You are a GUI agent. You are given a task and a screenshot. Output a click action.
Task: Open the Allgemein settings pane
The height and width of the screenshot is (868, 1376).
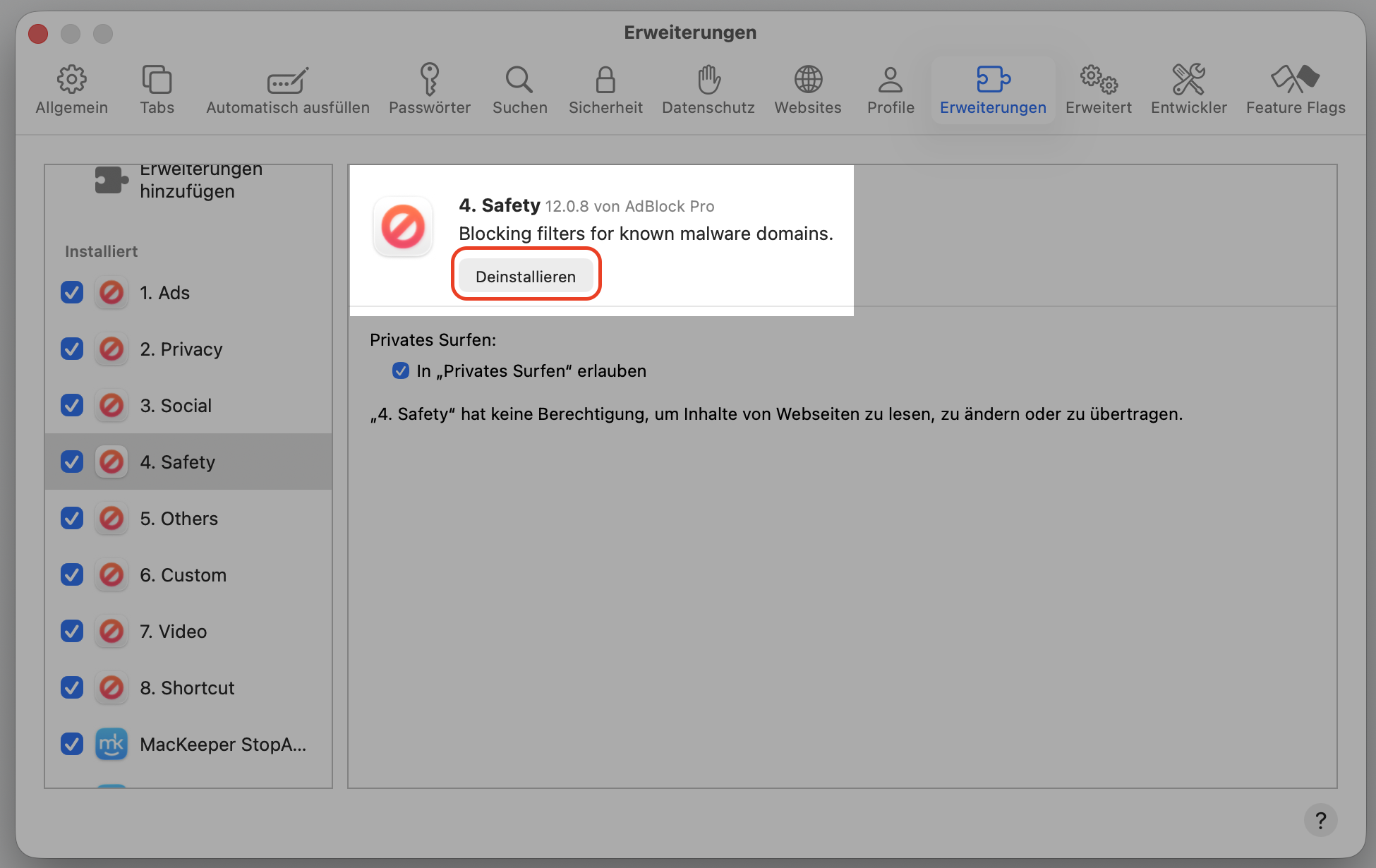(x=72, y=90)
